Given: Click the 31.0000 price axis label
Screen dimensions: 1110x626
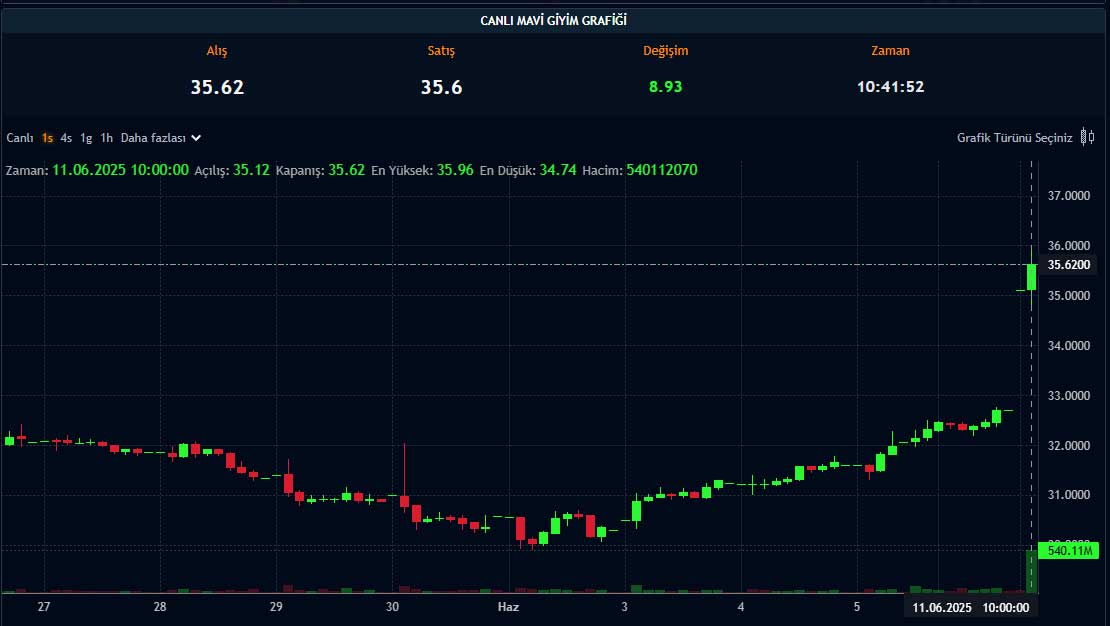Looking at the screenshot, I should (x=1069, y=495).
